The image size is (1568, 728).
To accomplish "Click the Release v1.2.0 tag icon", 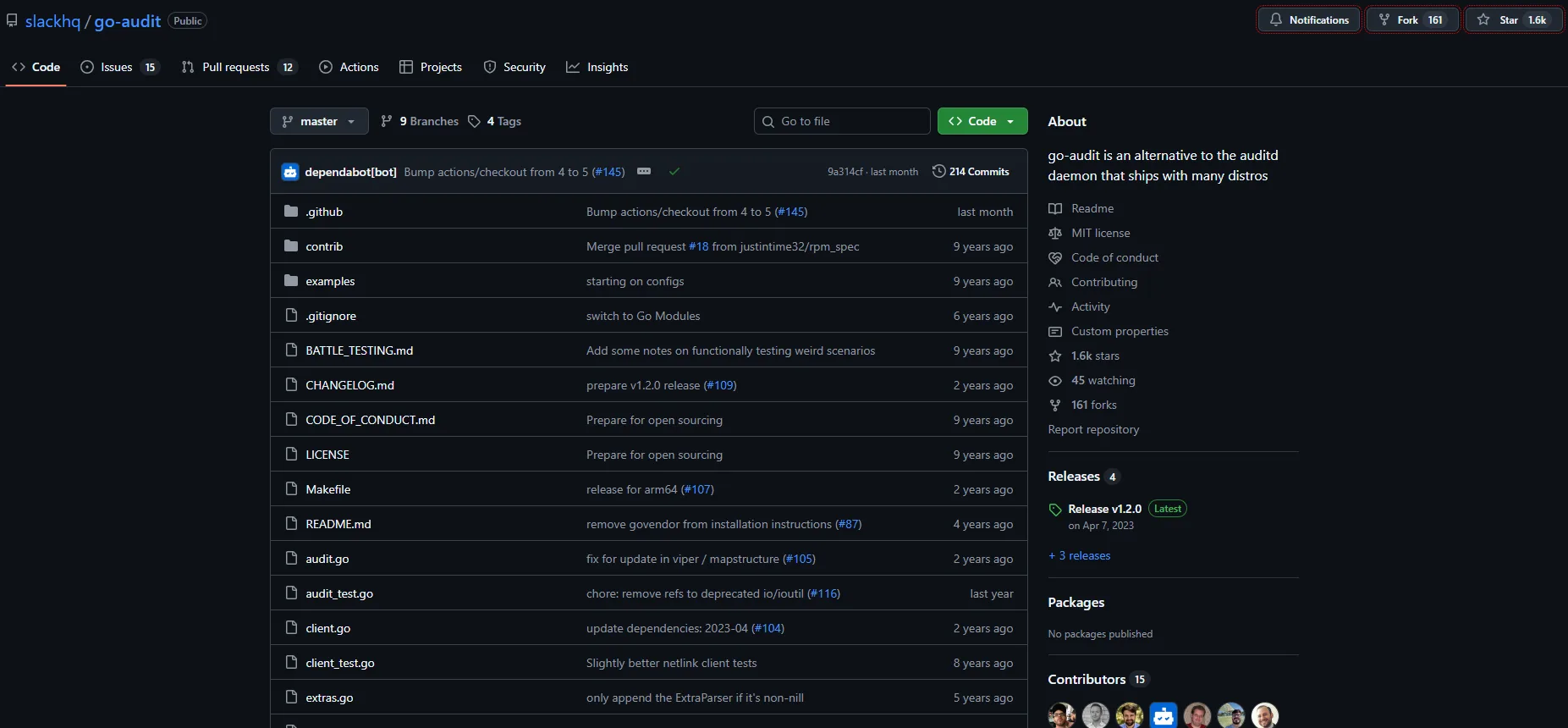I will [x=1055, y=510].
